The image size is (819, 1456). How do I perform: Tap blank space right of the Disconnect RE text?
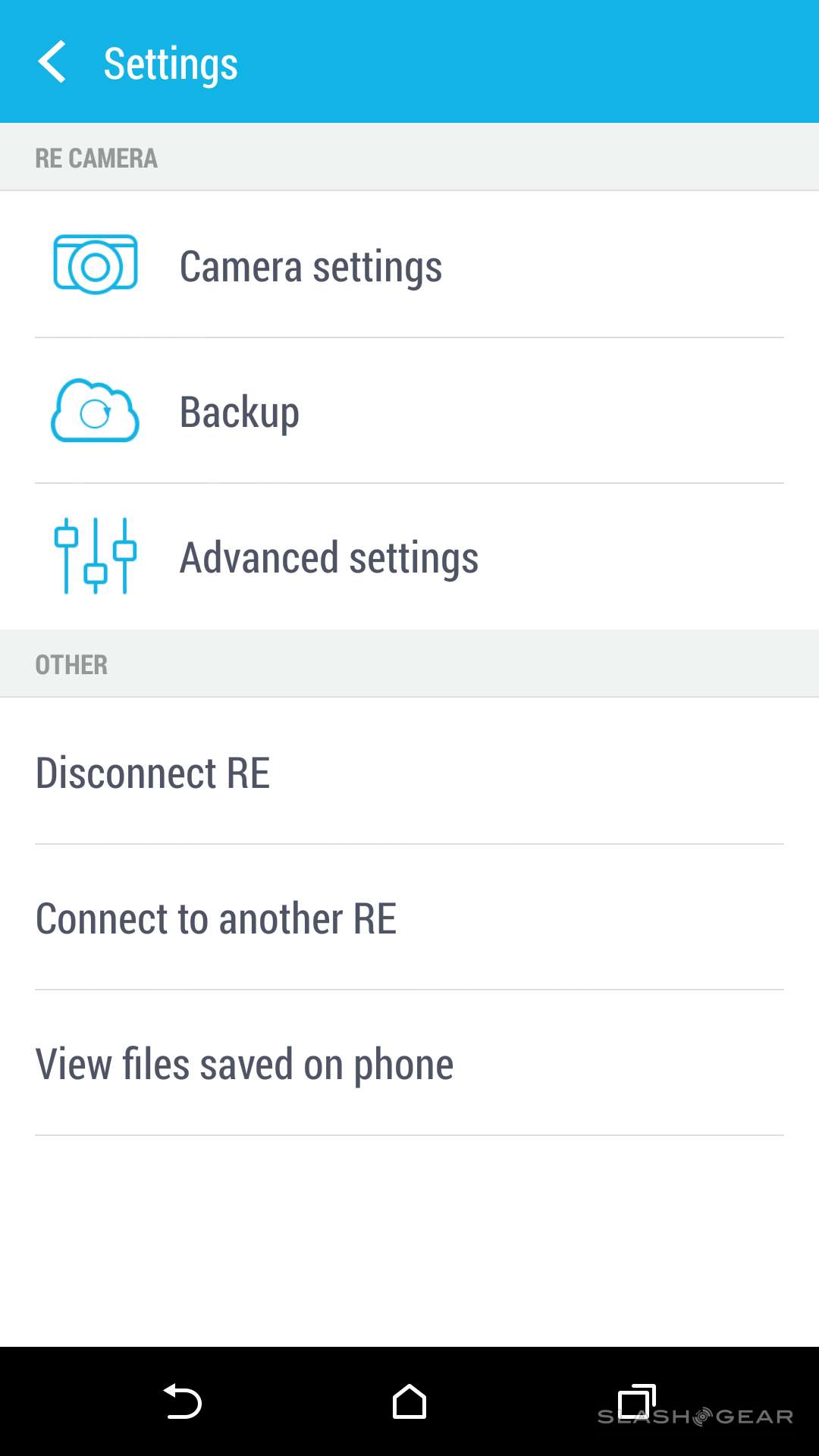tap(531, 773)
